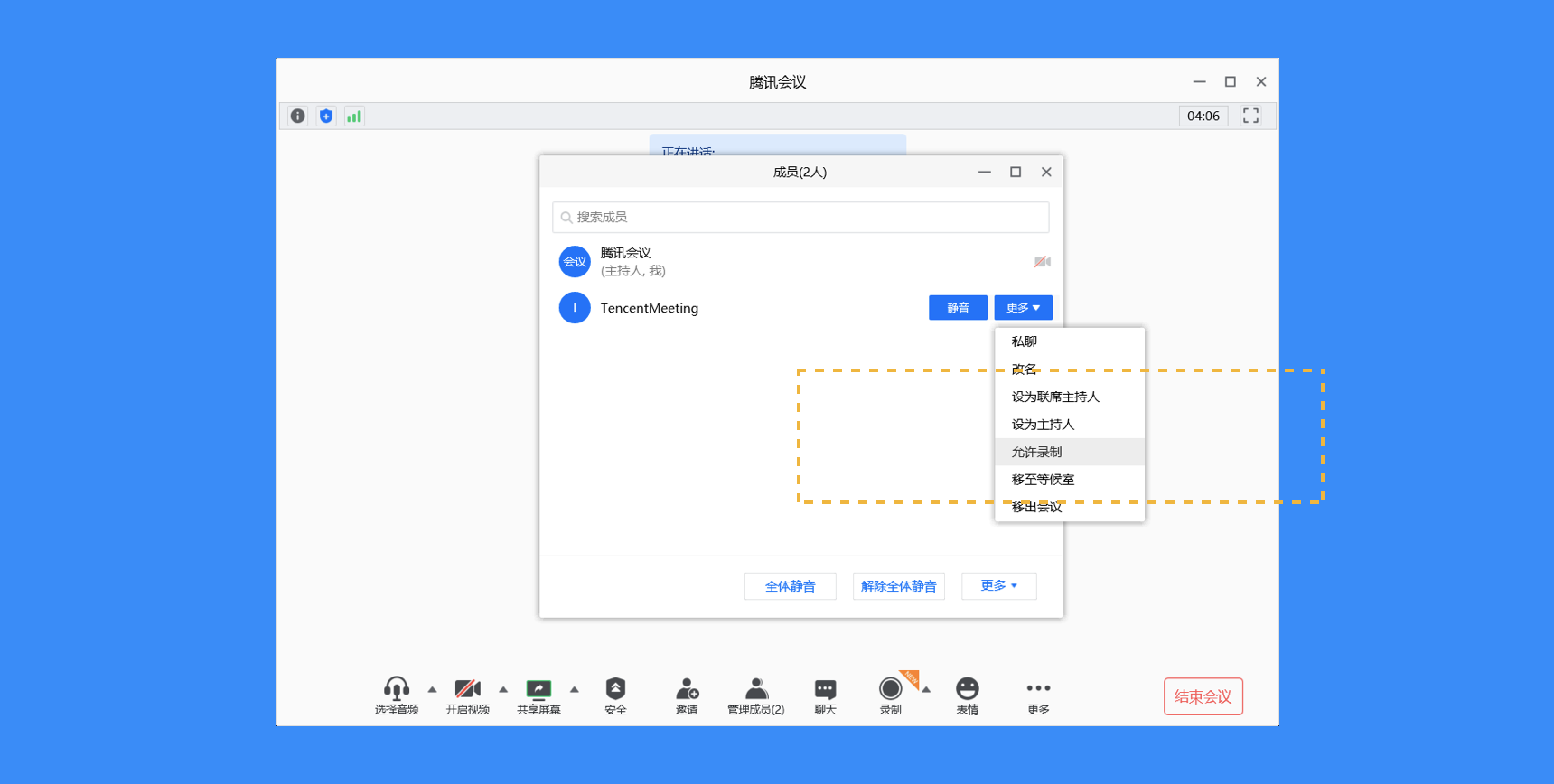1554x784 pixels.
Task: Open the 表情 emoji reactions
Action: tap(967, 695)
